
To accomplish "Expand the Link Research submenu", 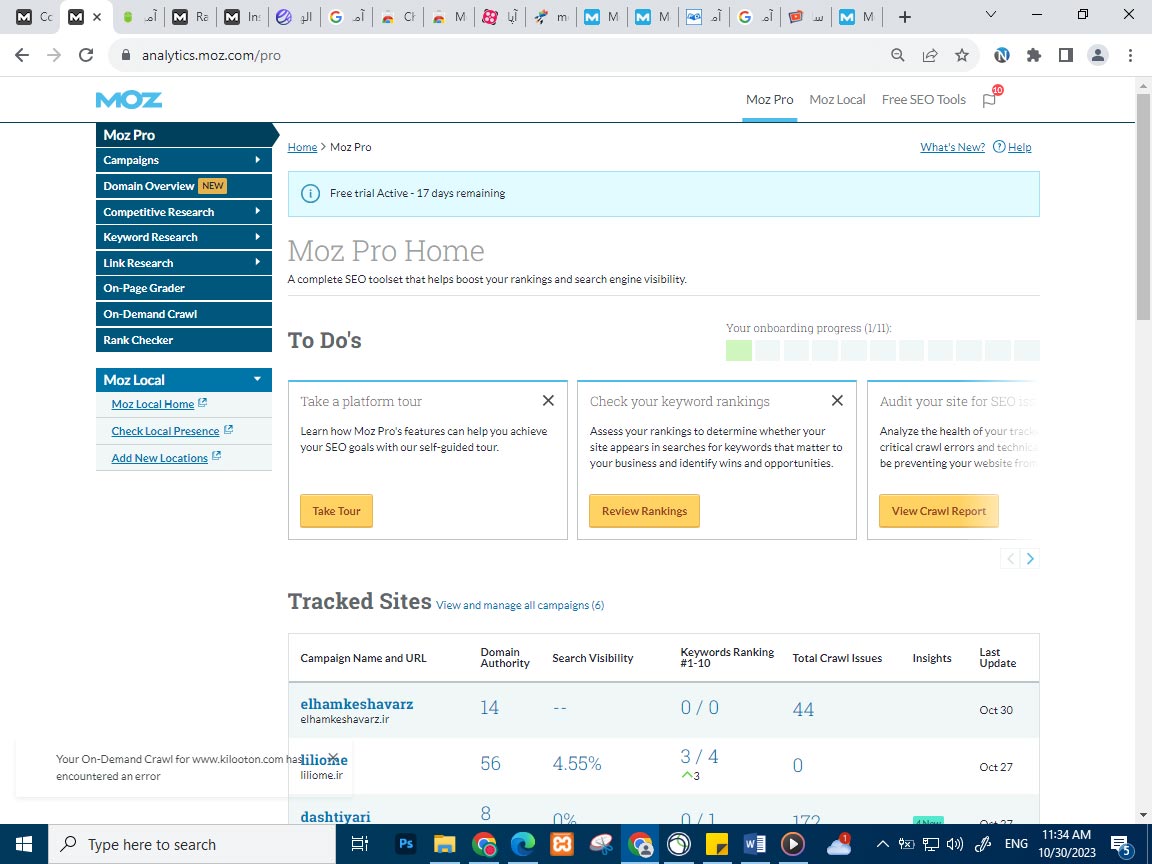I will pyautogui.click(x=257, y=263).
